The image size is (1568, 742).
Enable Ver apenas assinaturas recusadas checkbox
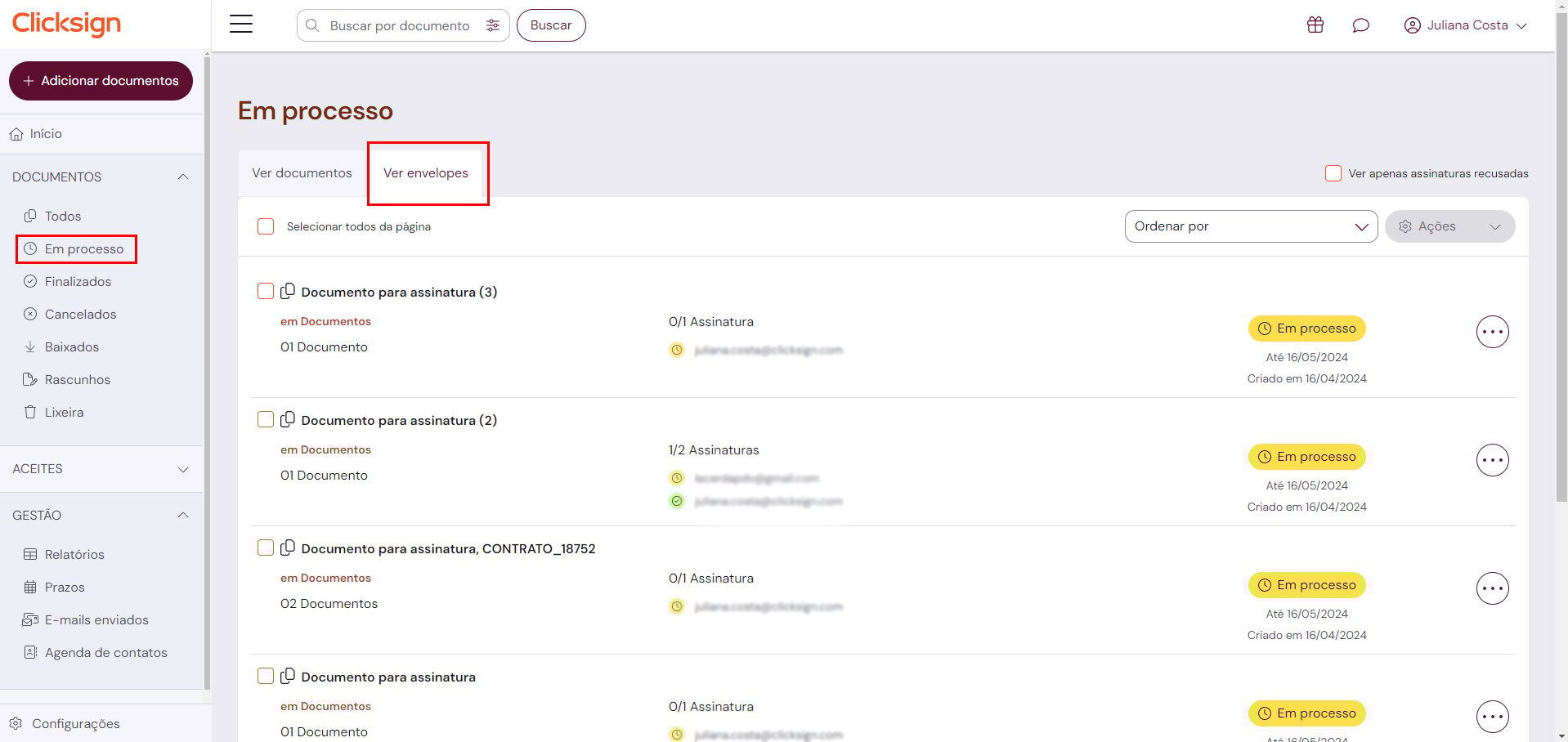pyautogui.click(x=1333, y=173)
